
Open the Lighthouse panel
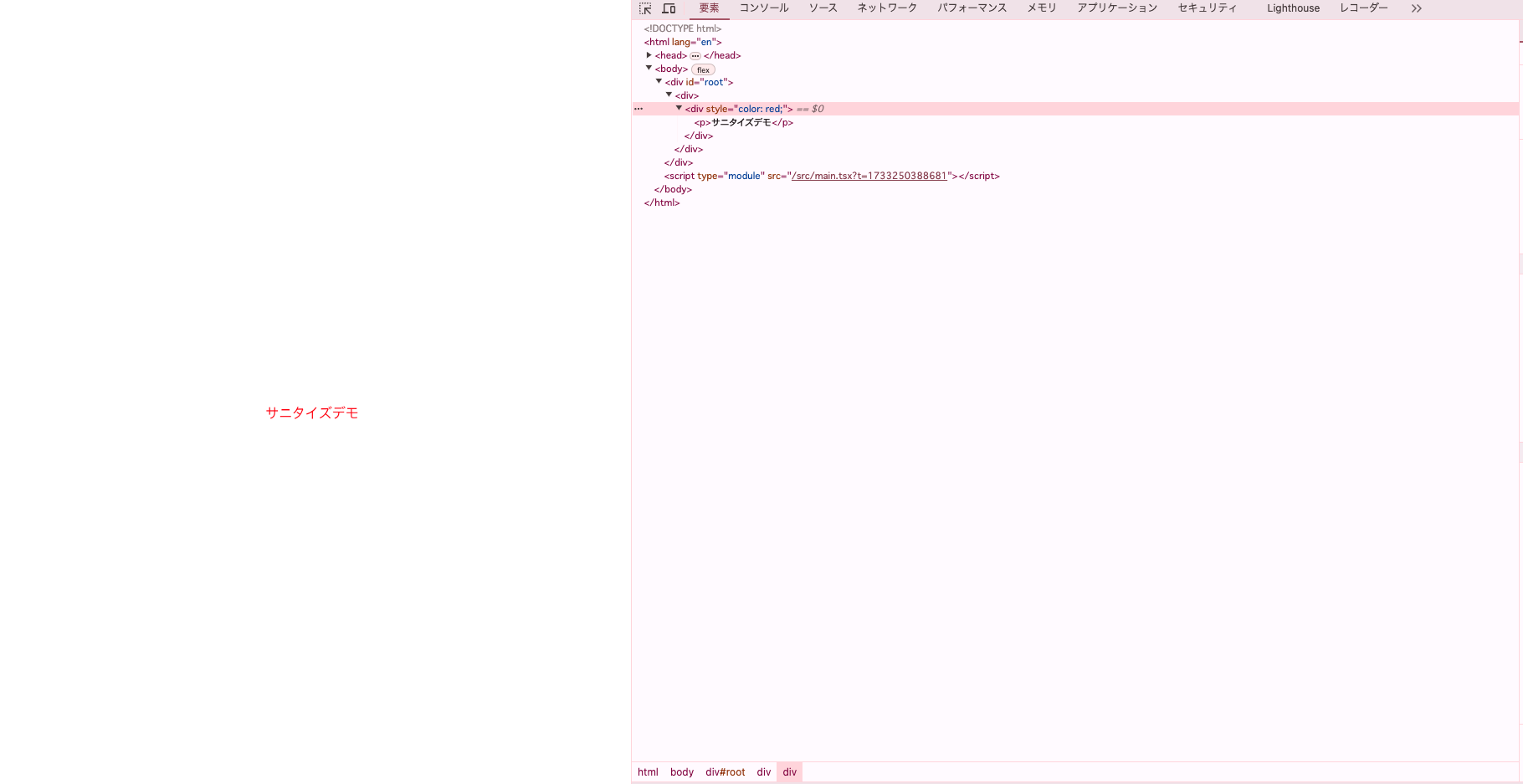tap(1292, 8)
